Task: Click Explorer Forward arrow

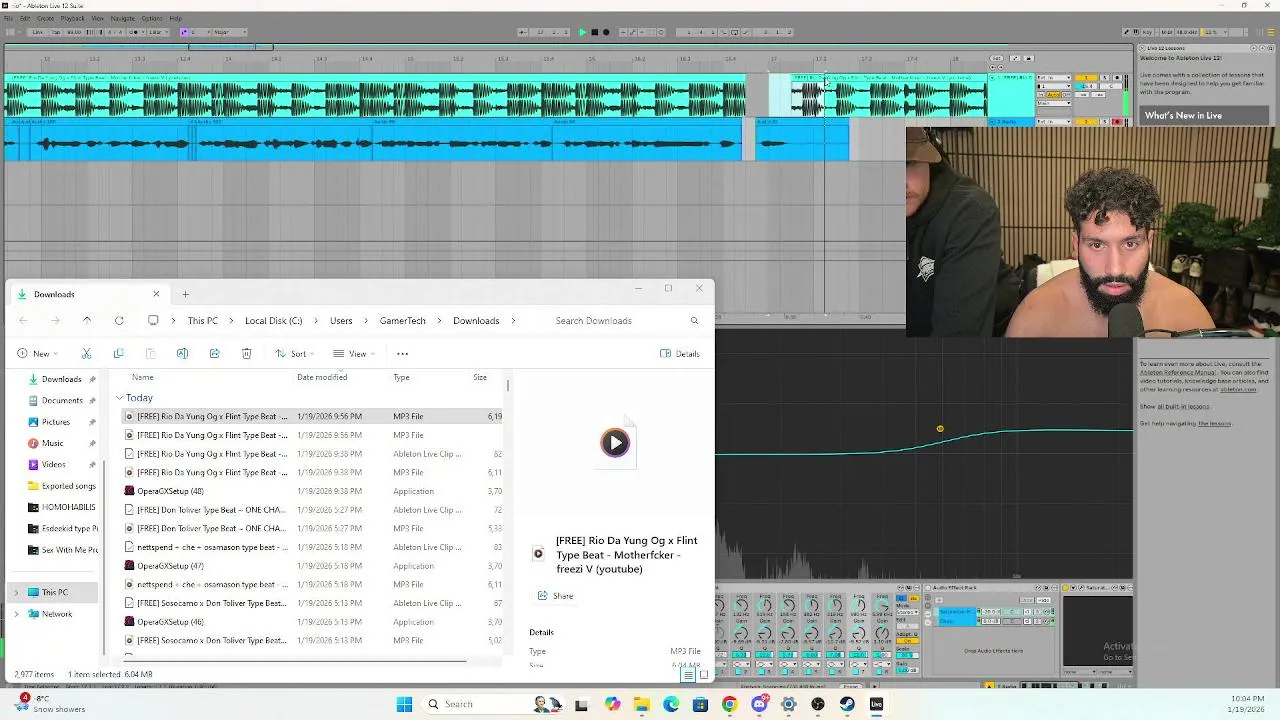Action: point(55,321)
